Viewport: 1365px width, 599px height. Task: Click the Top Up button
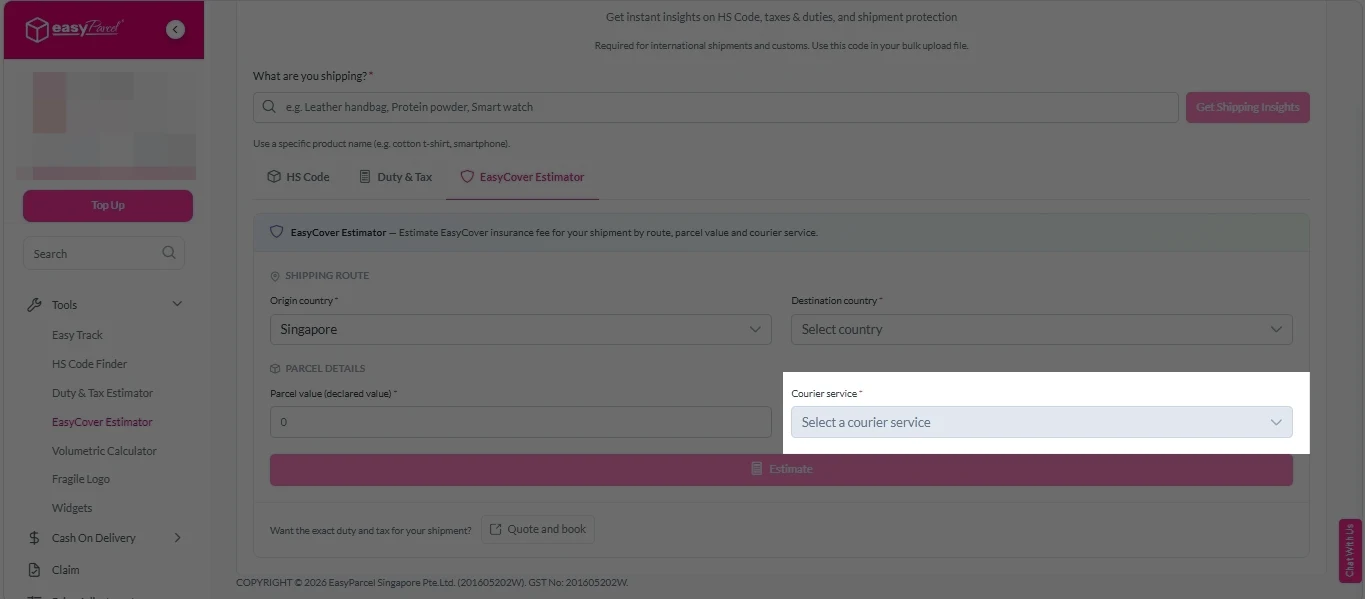coord(108,206)
